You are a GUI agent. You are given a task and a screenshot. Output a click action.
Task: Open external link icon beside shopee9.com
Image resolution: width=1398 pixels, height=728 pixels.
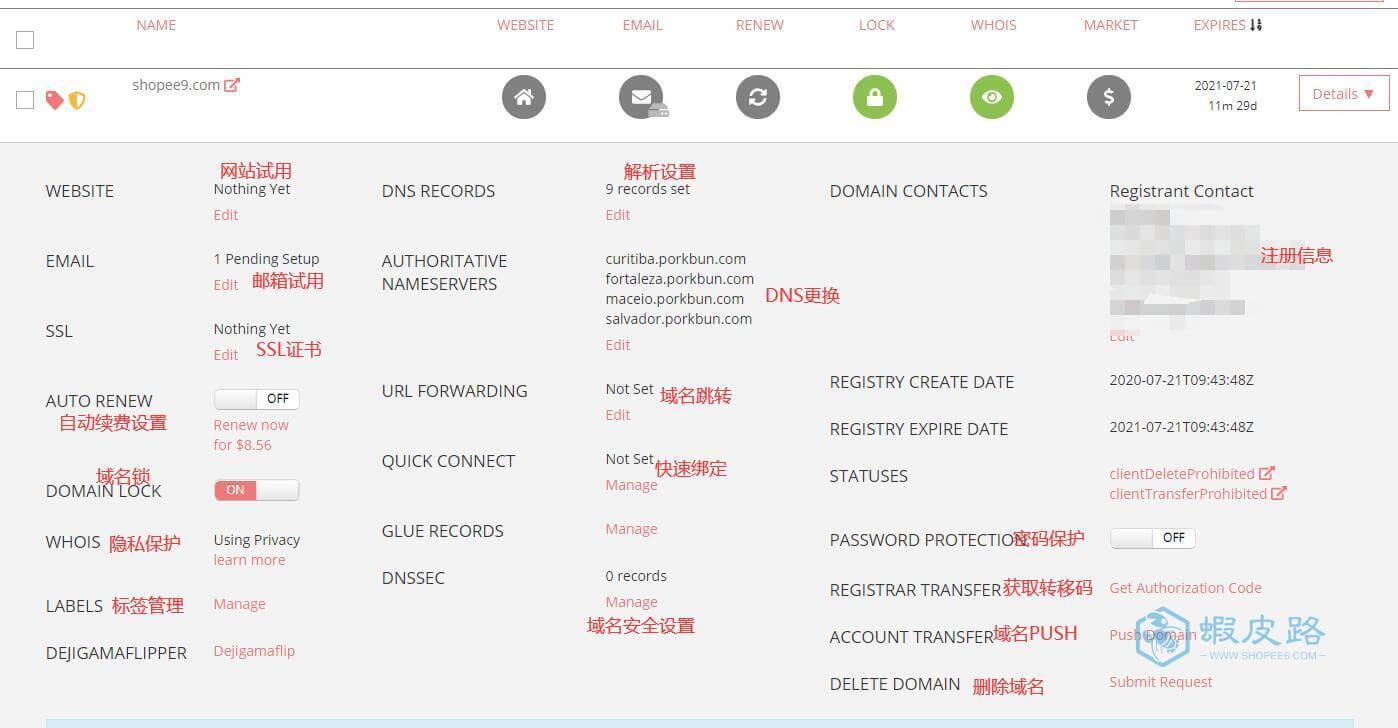pyautogui.click(x=232, y=85)
